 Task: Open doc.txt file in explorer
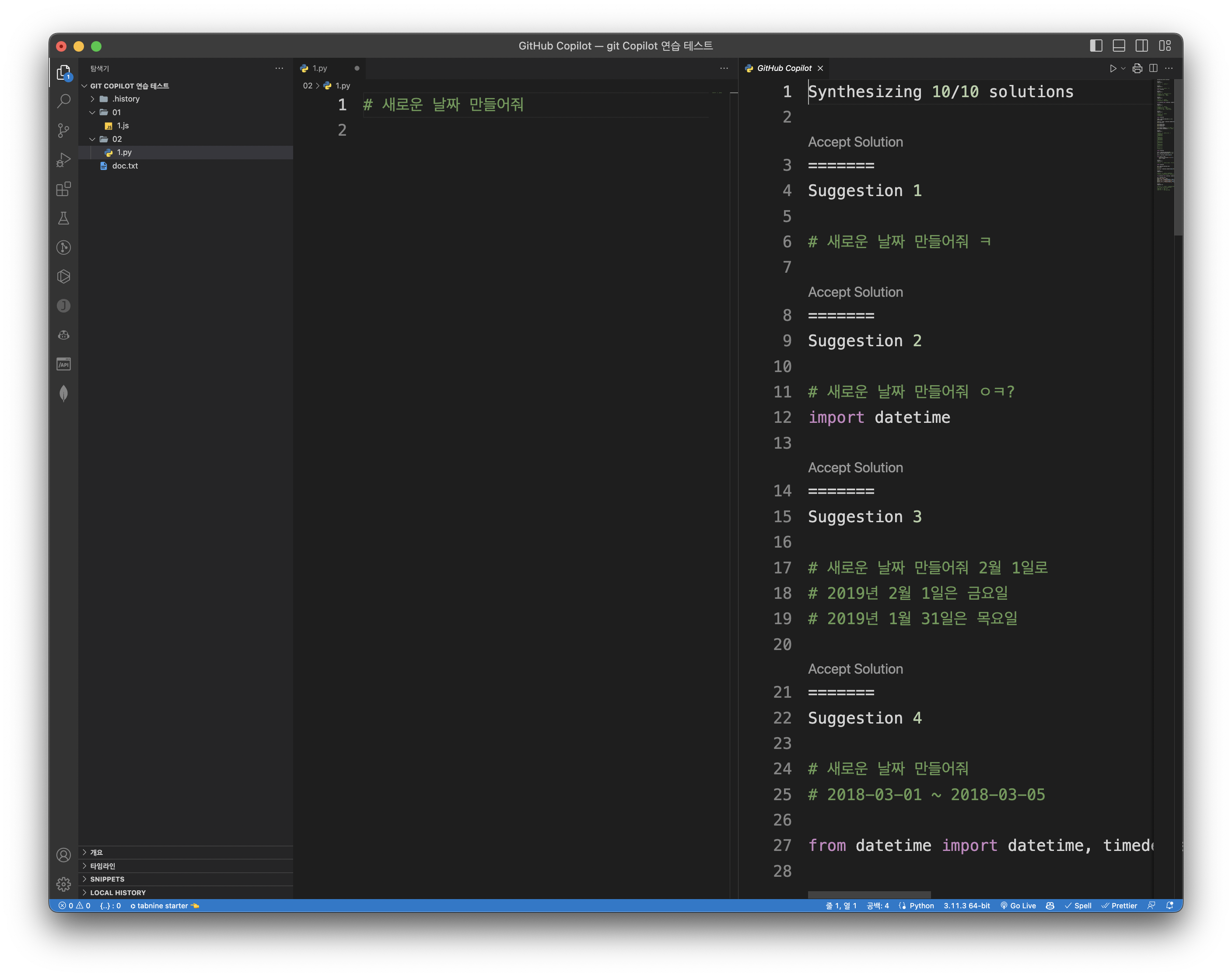(x=185, y=166)
